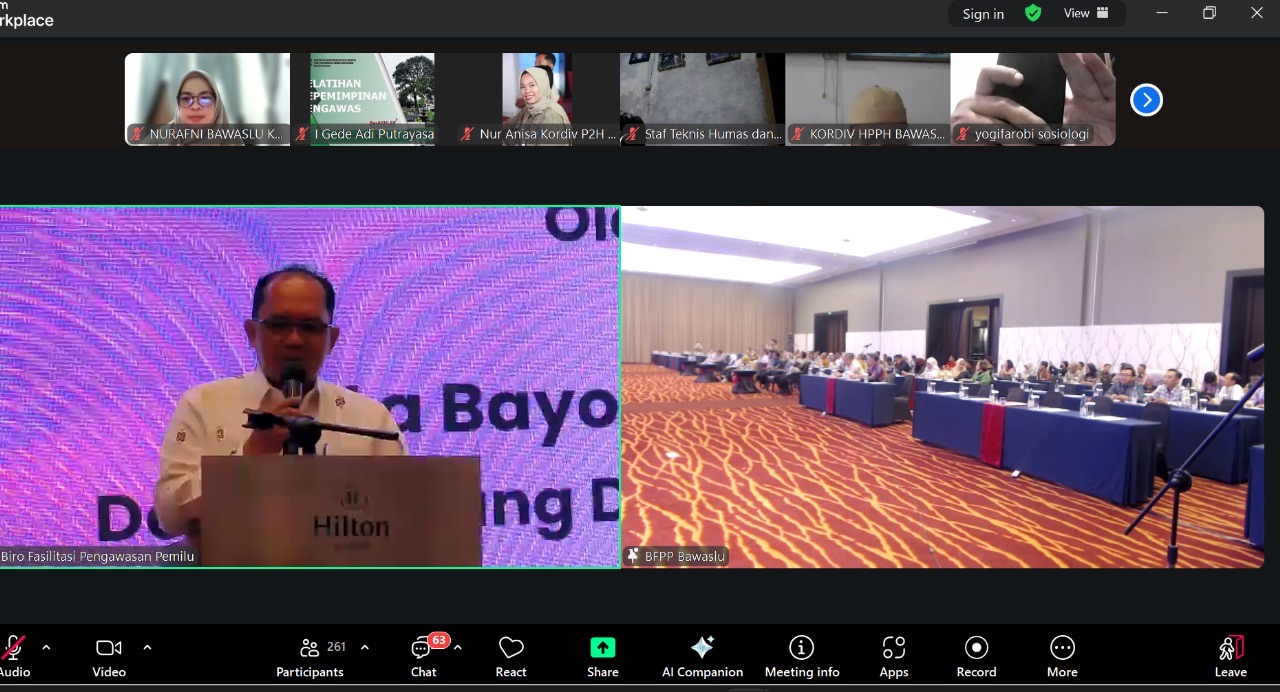Expand audio options arrow next to Audio
The width and height of the screenshot is (1280, 692).
coord(46,647)
